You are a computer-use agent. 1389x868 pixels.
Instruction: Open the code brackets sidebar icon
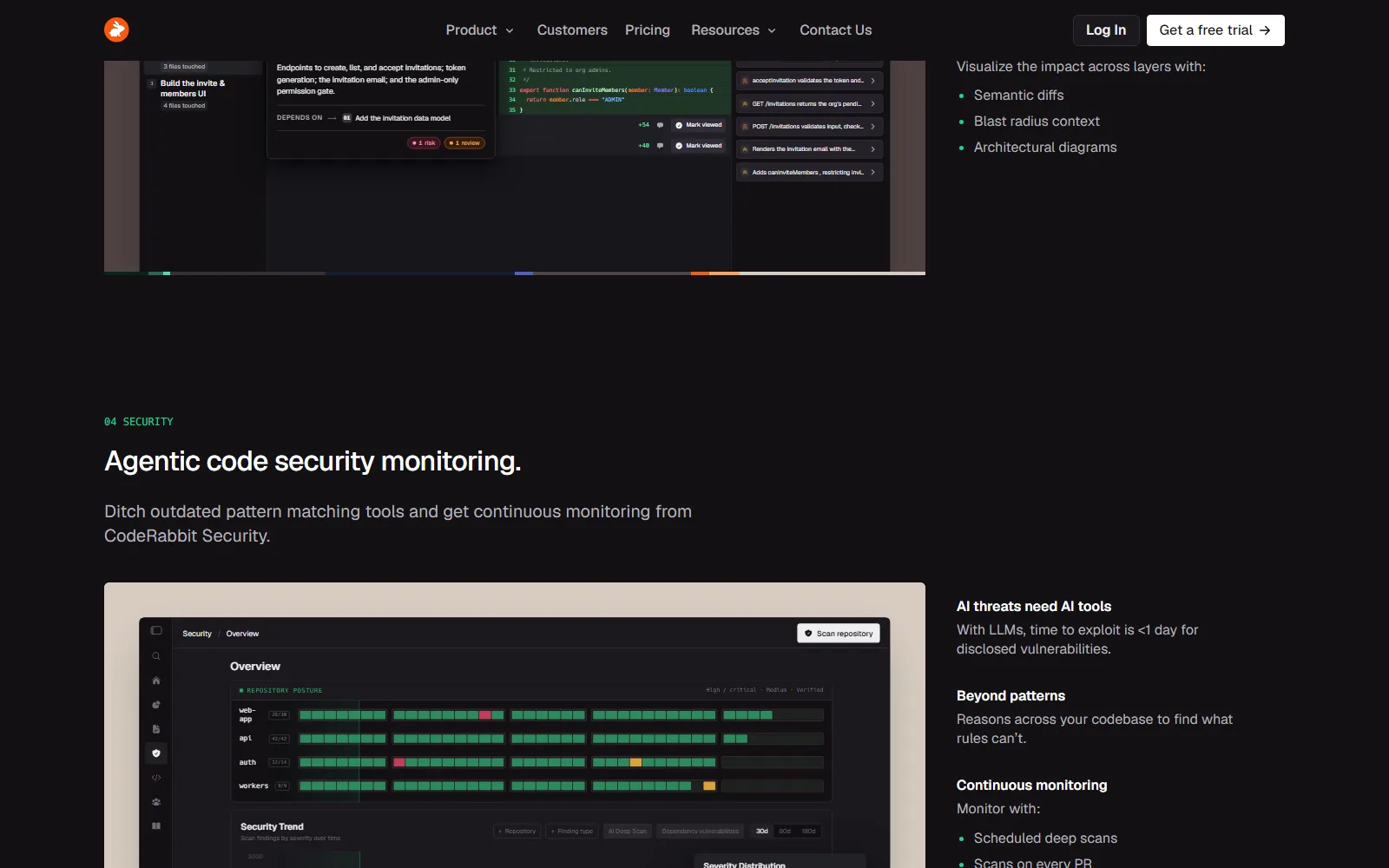tap(156, 778)
